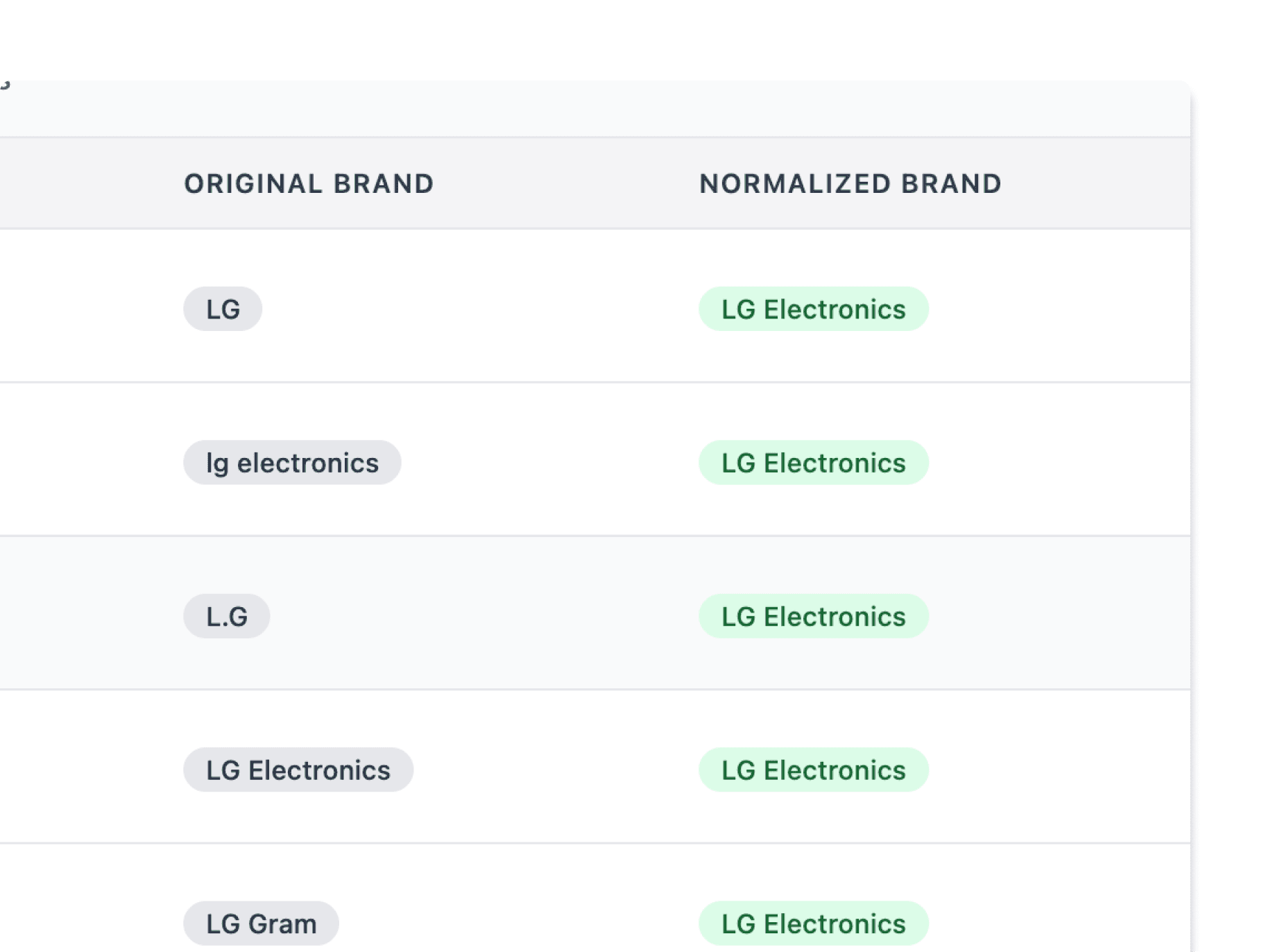Viewport: 1266px width, 952px height.
Task: Click the lowercase 'lg electronics' original tag
Action: [x=292, y=463]
